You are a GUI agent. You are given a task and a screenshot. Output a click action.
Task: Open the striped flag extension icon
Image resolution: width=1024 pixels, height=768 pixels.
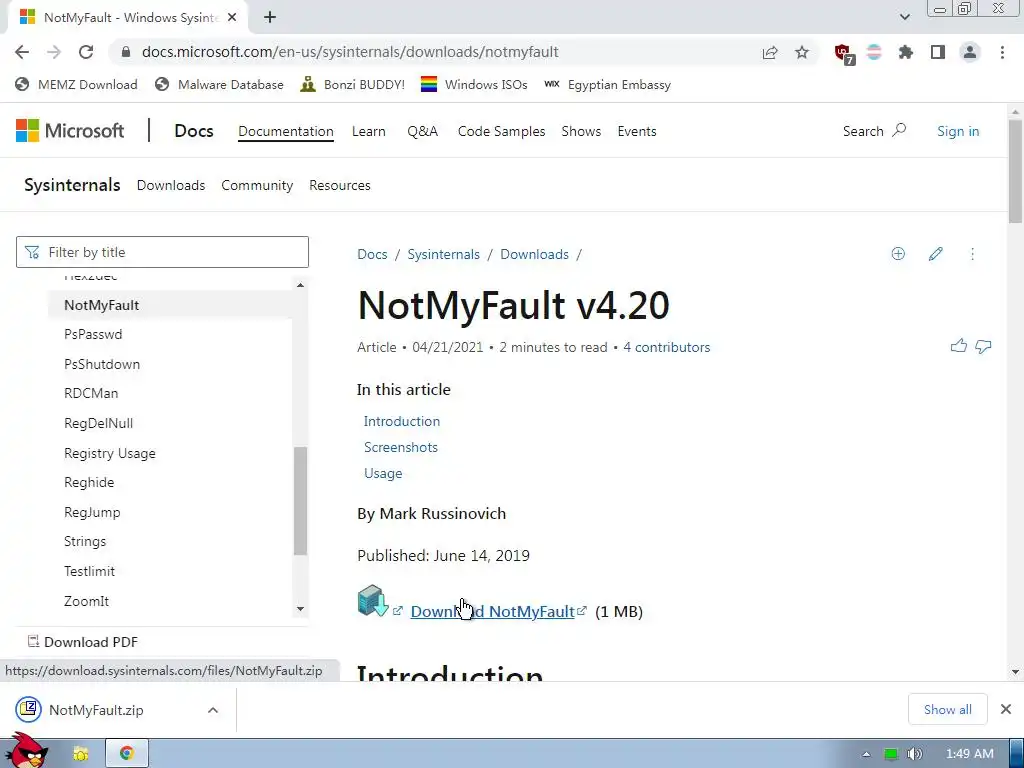coord(874,52)
